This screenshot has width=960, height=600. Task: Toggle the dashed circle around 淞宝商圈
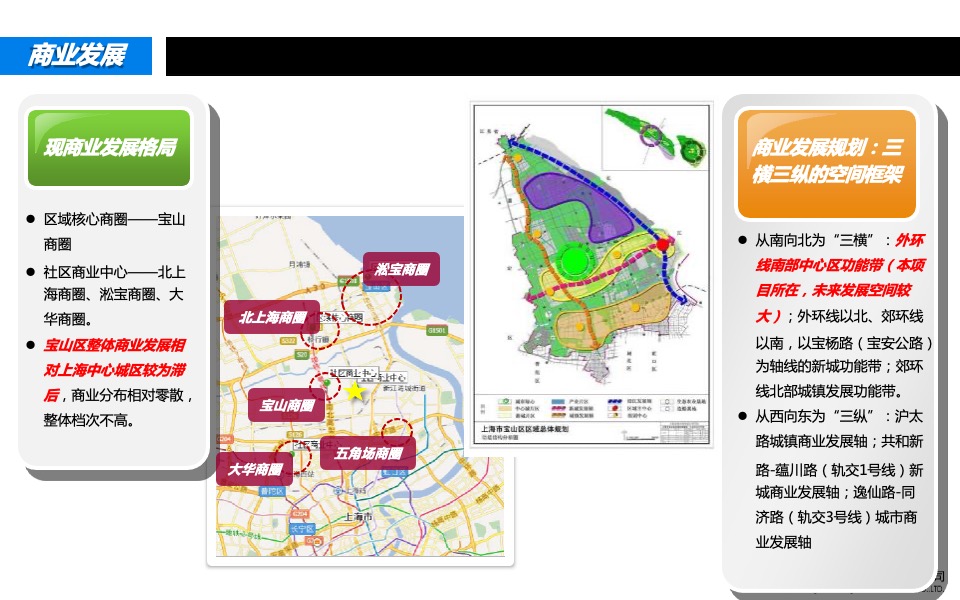click(x=370, y=295)
